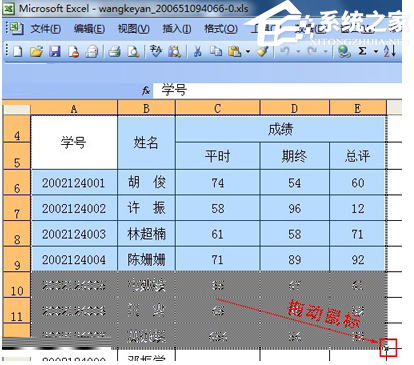Cut selection with scissors icon

(x=198, y=52)
